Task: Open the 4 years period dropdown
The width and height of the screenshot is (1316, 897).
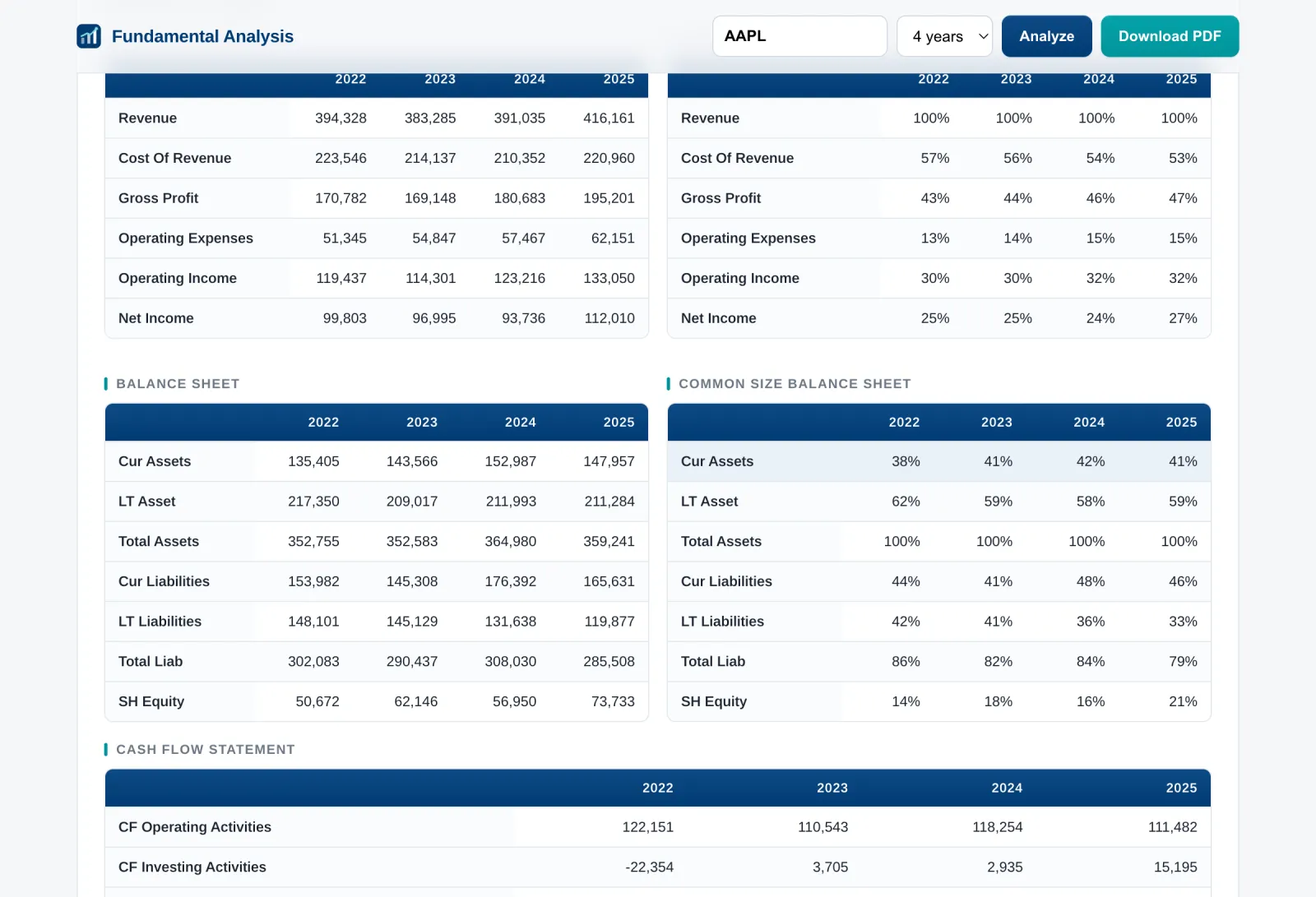Action: pyautogui.click(x=944, y=36)
